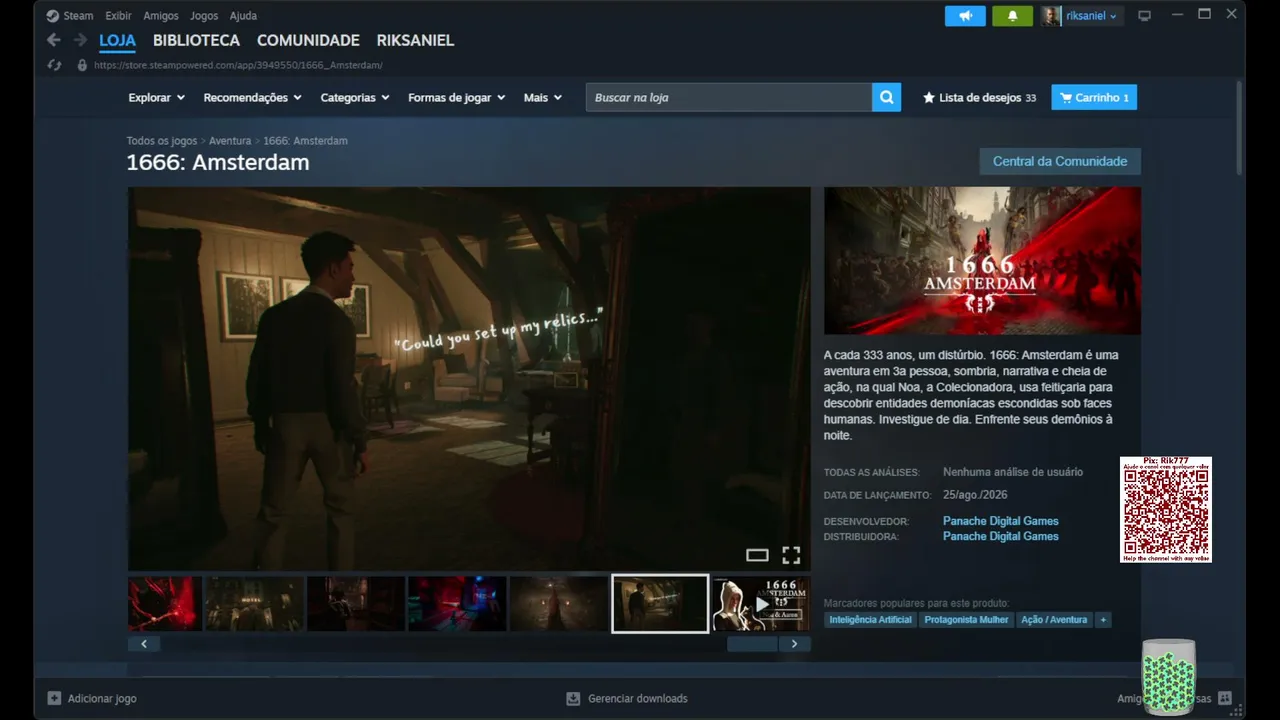This screenshot has height=720, width=1280.
Task: Open the riksaniel account dropdown
Action: [1092, 16]
